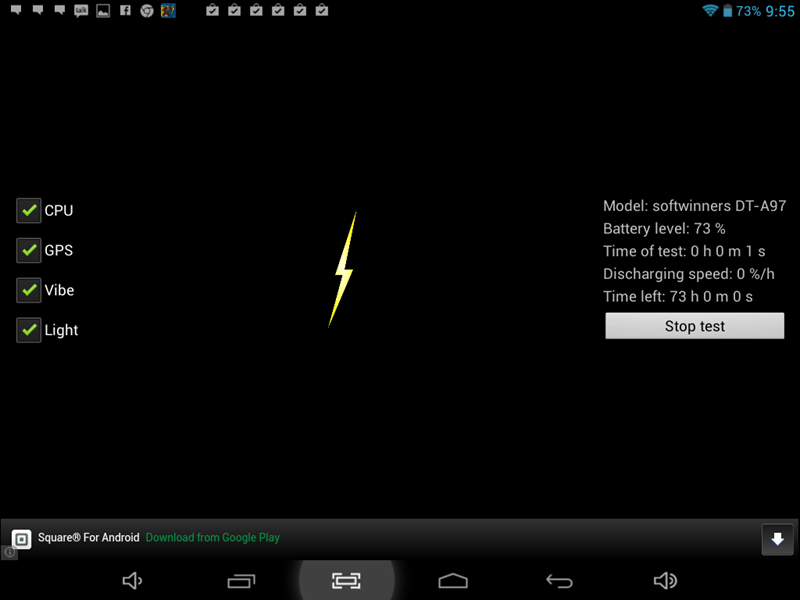
Task: Toggle the CPU checkbox
Action: click(x=29, y=210)
